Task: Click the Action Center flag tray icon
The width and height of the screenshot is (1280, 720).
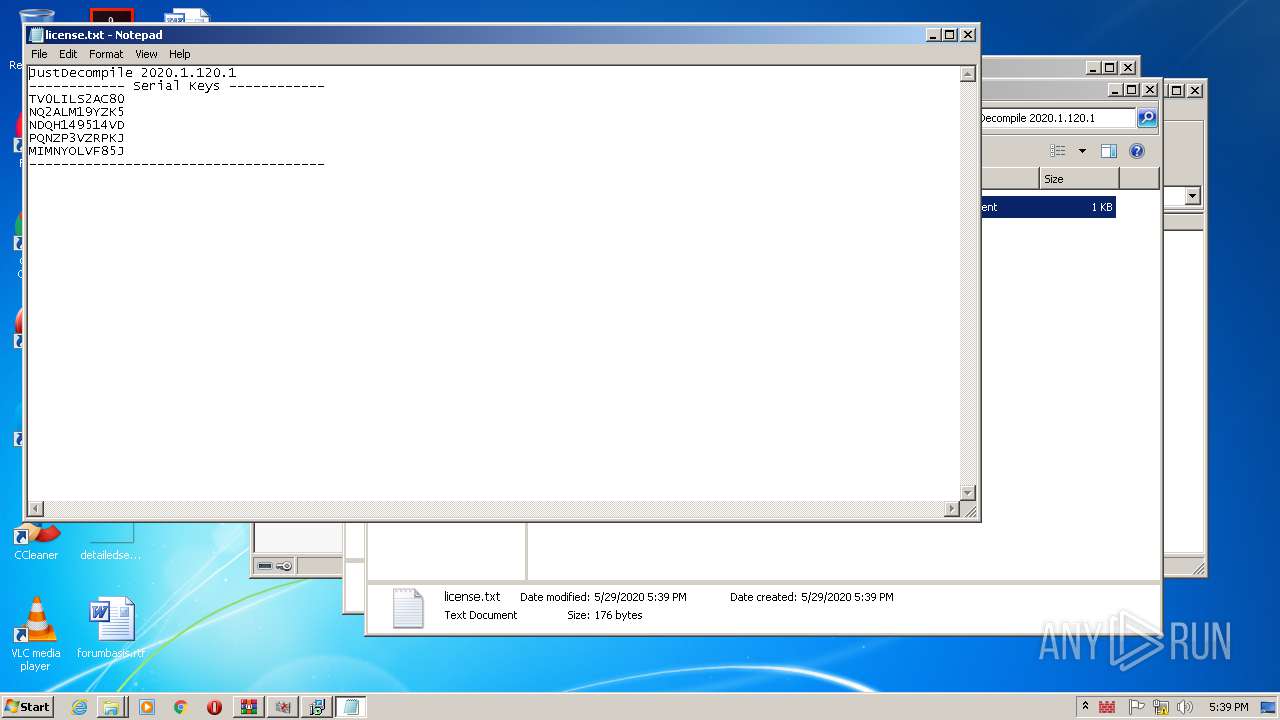Action: [1137, 707]
